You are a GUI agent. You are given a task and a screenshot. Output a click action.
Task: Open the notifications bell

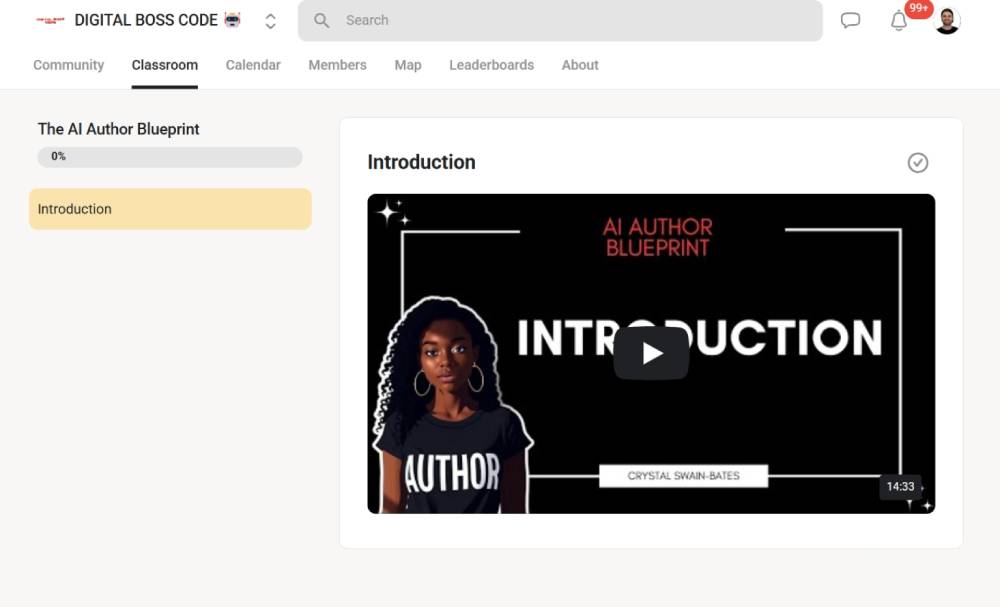pyautogui.click(x=899, y=21)
